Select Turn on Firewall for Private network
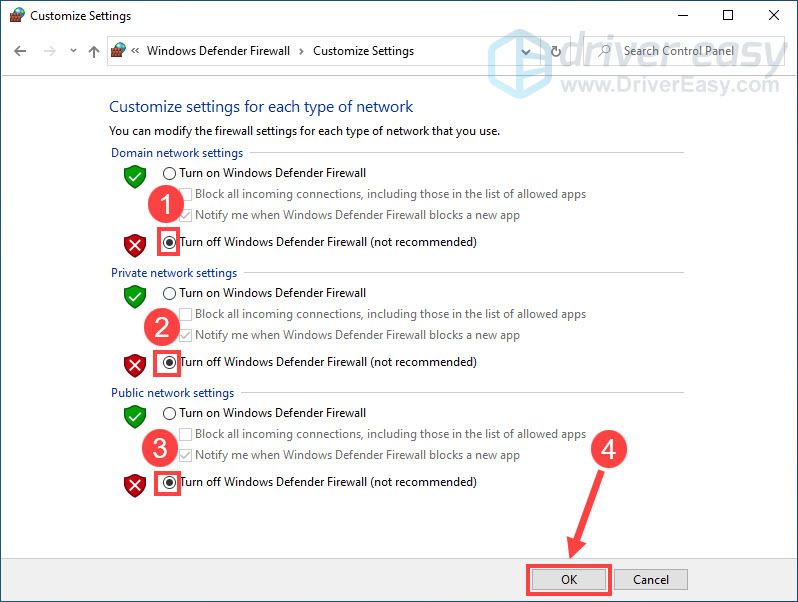The height and width of the screenshot is (602, 798). tap(169, 293)
